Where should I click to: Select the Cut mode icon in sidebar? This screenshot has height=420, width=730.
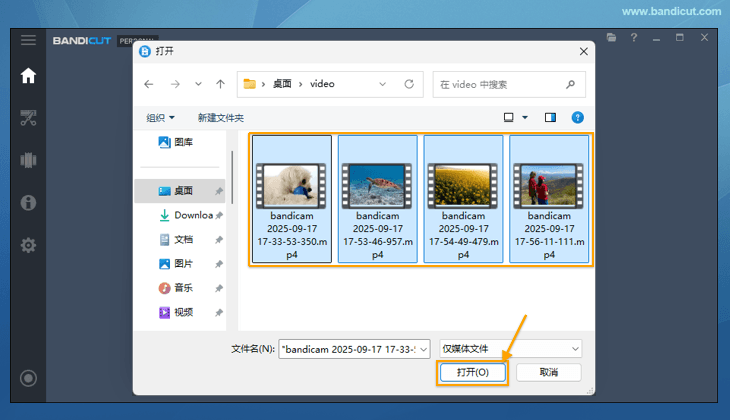pyautogui.click(x=28, y=118)
